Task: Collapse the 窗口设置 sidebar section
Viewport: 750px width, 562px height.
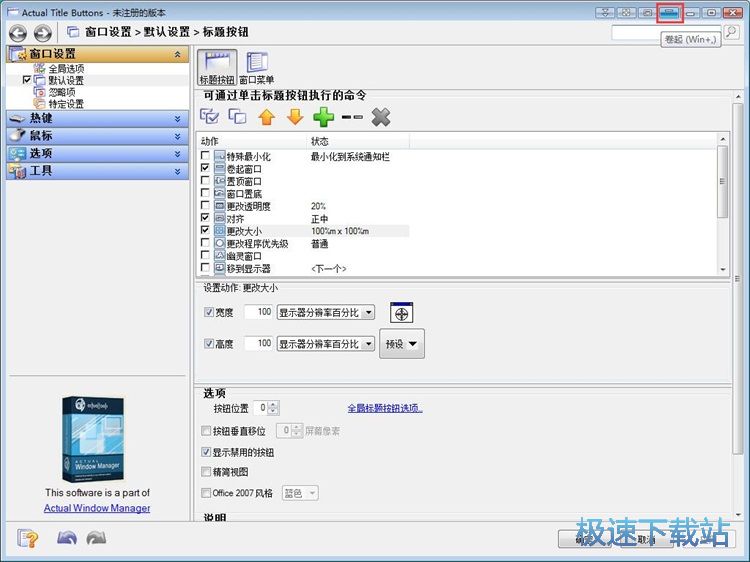Action: 98,54
